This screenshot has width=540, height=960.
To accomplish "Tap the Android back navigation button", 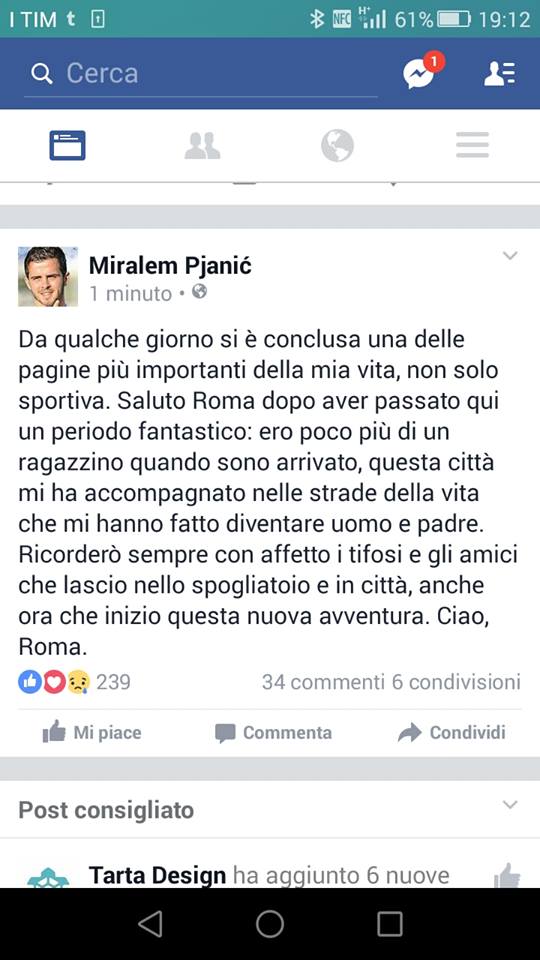I will 150,924.
